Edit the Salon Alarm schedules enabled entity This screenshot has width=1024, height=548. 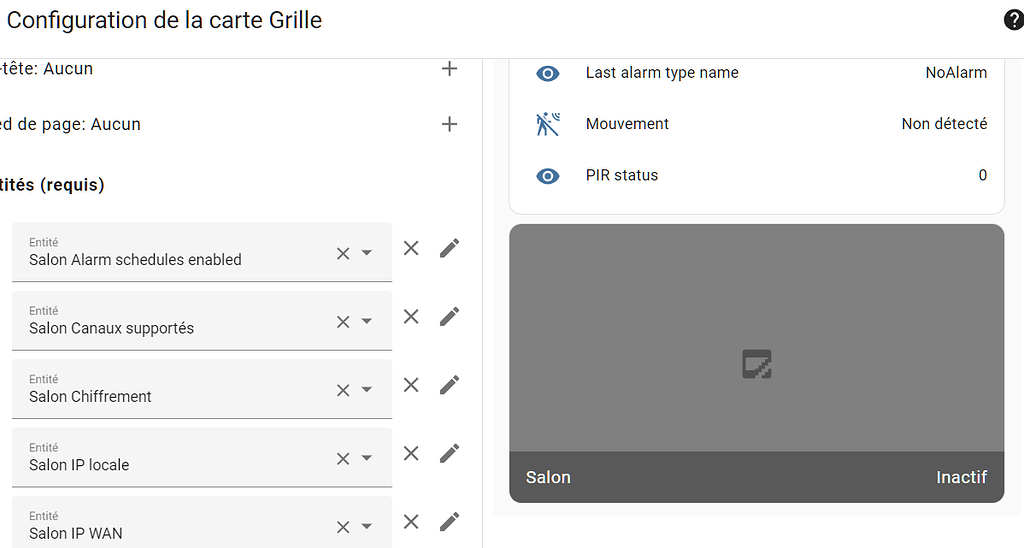point(450,248)
